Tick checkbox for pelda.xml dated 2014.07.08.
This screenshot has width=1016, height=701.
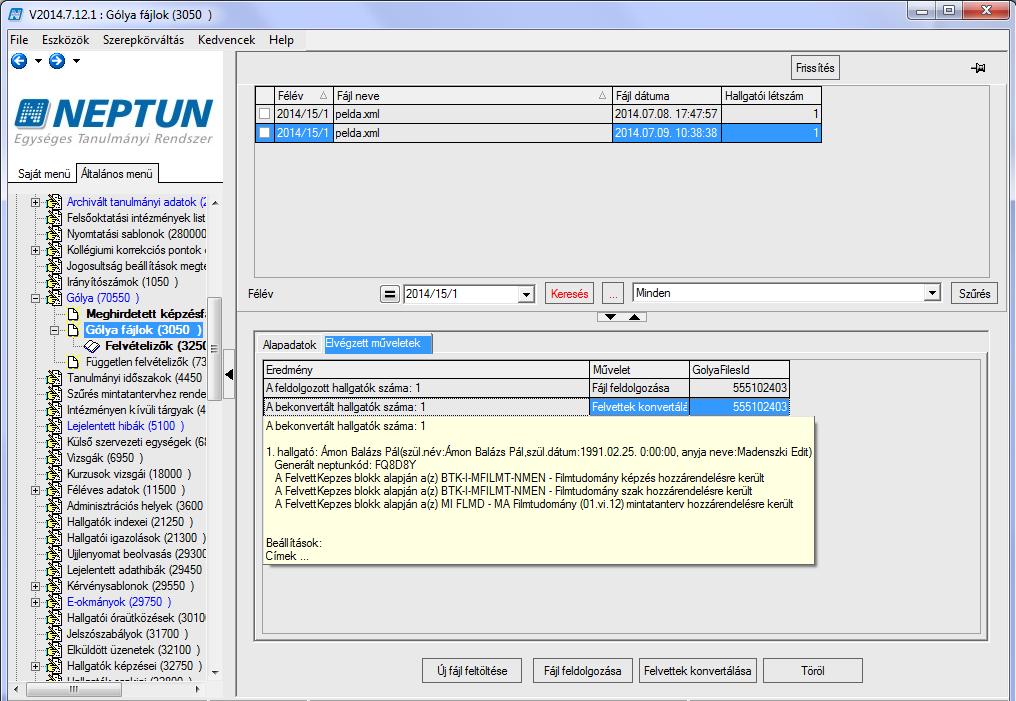click(x=264, y=114)
